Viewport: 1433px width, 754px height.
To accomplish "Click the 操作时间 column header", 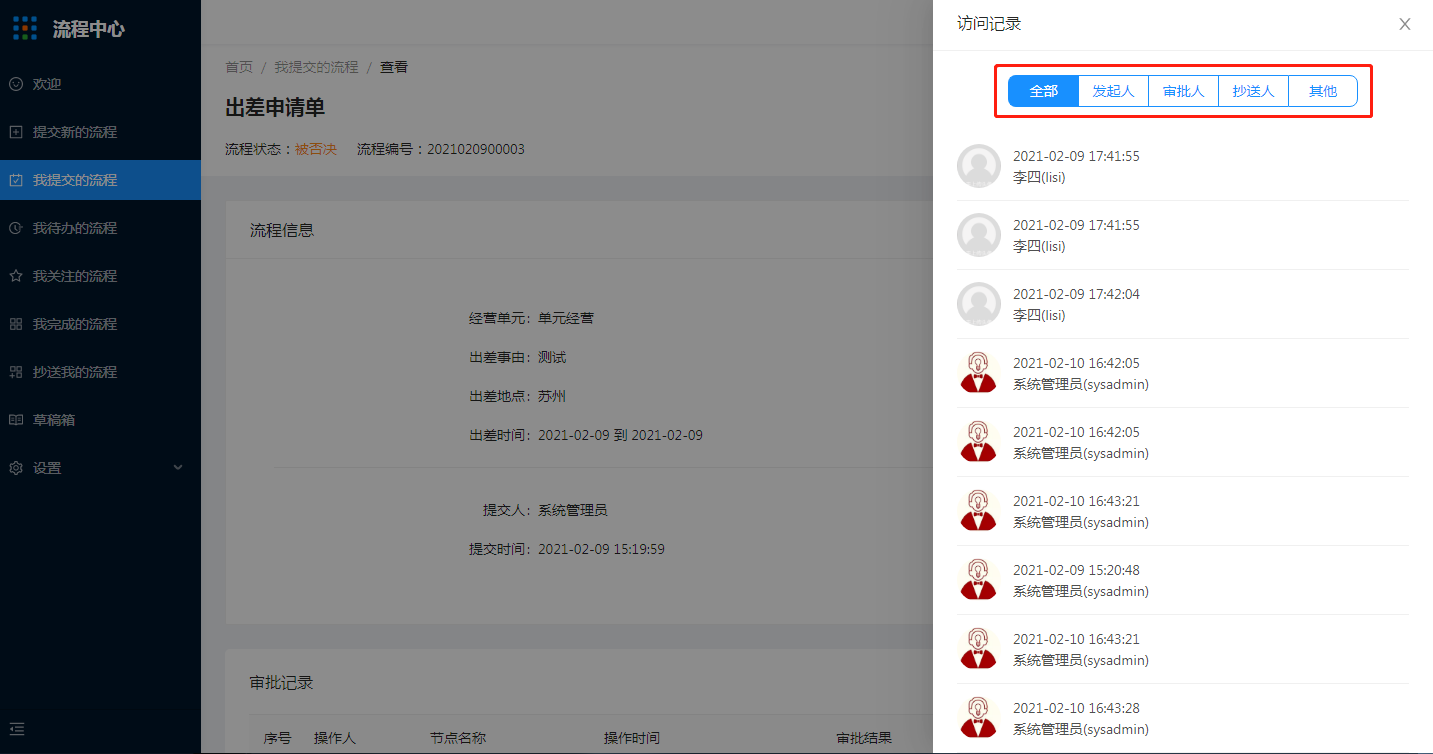I will [x=632, y=738].
